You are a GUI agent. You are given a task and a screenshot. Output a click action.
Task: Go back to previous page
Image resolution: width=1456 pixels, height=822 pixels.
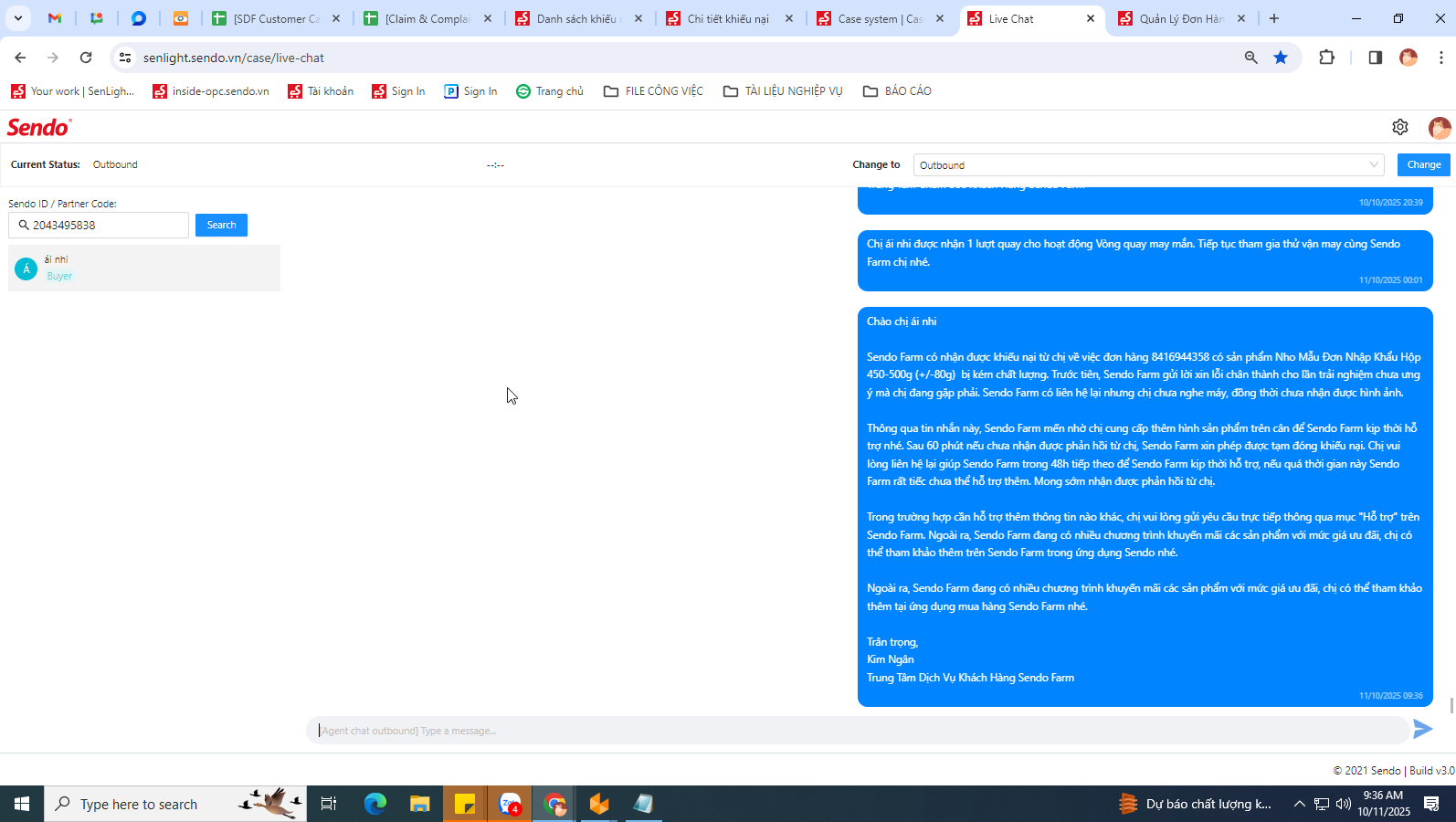click(20, 58)
